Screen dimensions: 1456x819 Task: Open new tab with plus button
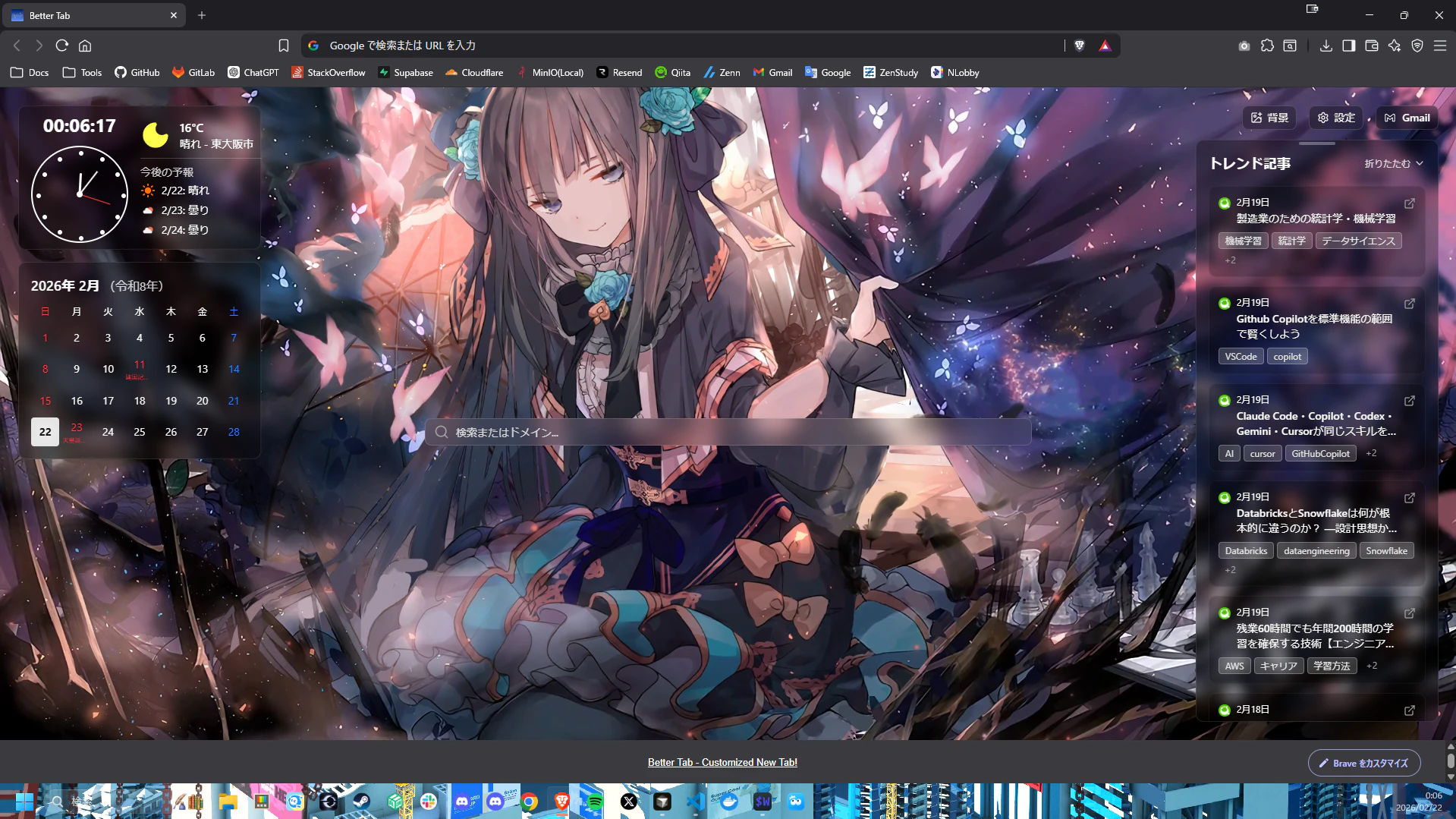[202, 15]
